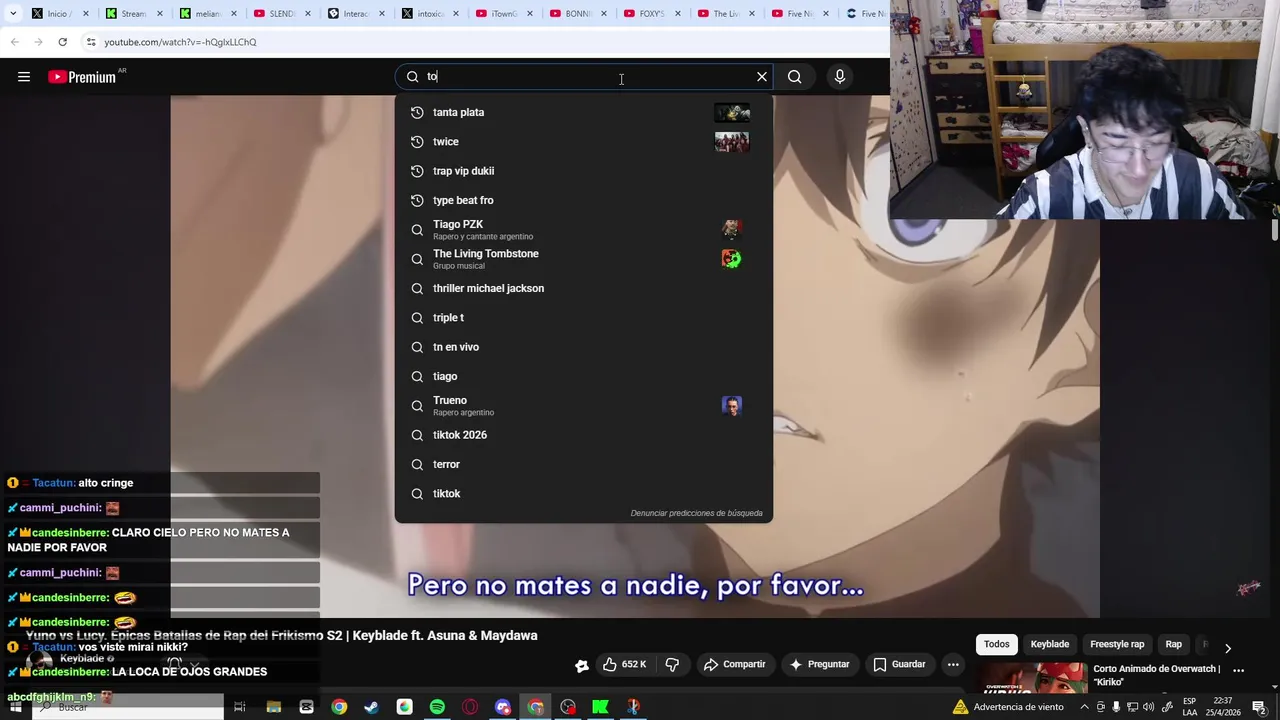Switch to the 'Inicio' X tab
Screen dimensions: 1280x720
[x=60, y=14]
